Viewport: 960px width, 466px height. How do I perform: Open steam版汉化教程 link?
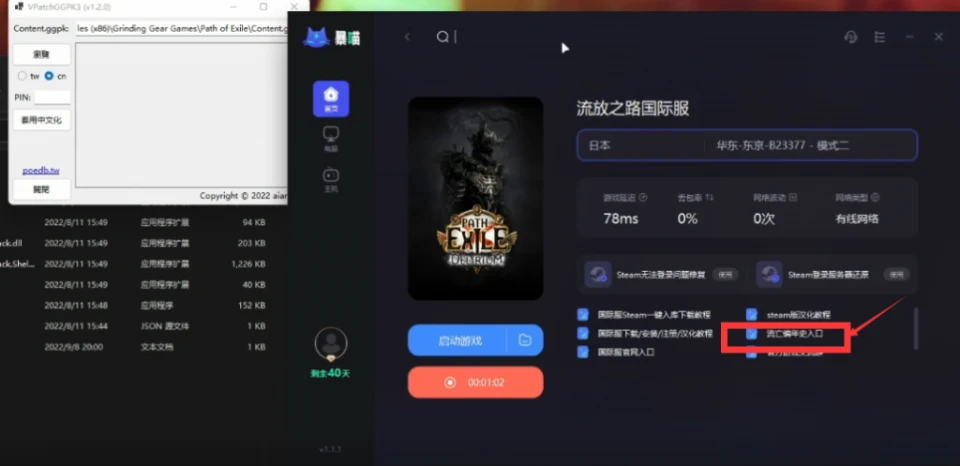pos(798,315)
